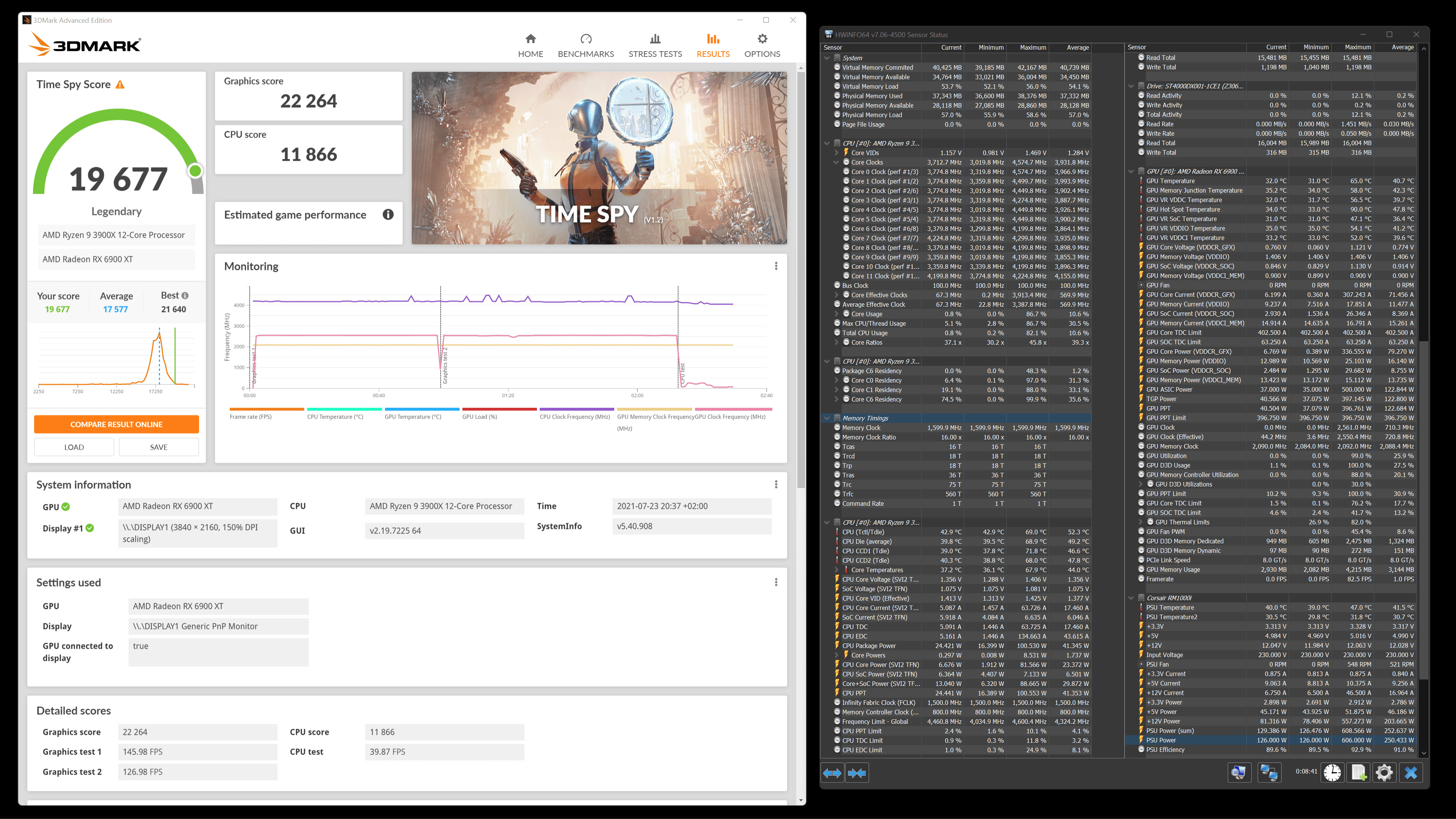Viewport: 1456px width, 819px height.
Task: Expand Core VIDs in HWiNFO
Action: 836,152
